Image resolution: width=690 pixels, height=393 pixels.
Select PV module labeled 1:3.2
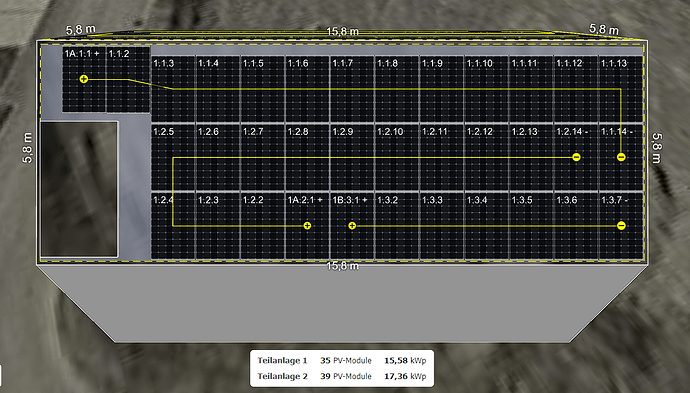click(397, 226)
